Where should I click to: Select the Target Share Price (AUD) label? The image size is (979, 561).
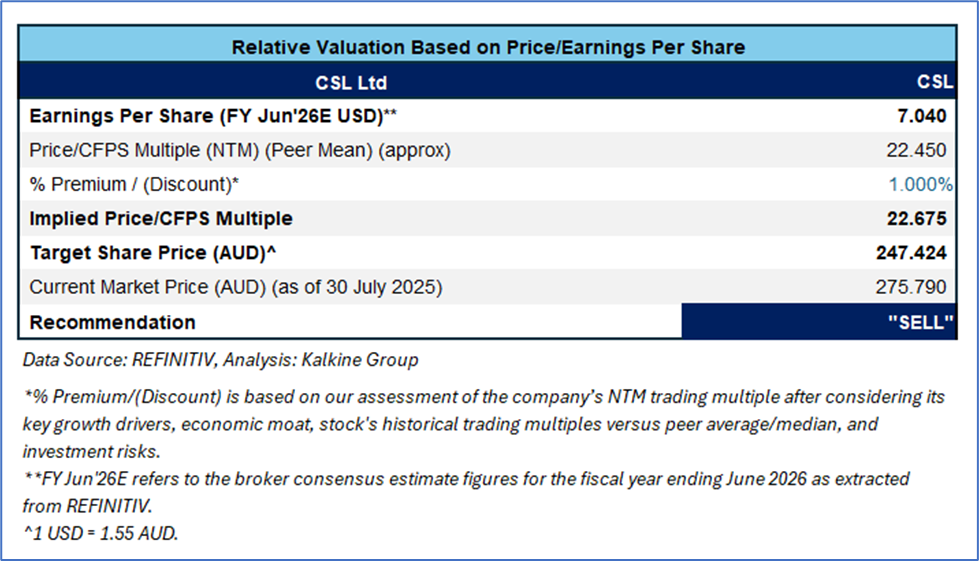(150, 254)
